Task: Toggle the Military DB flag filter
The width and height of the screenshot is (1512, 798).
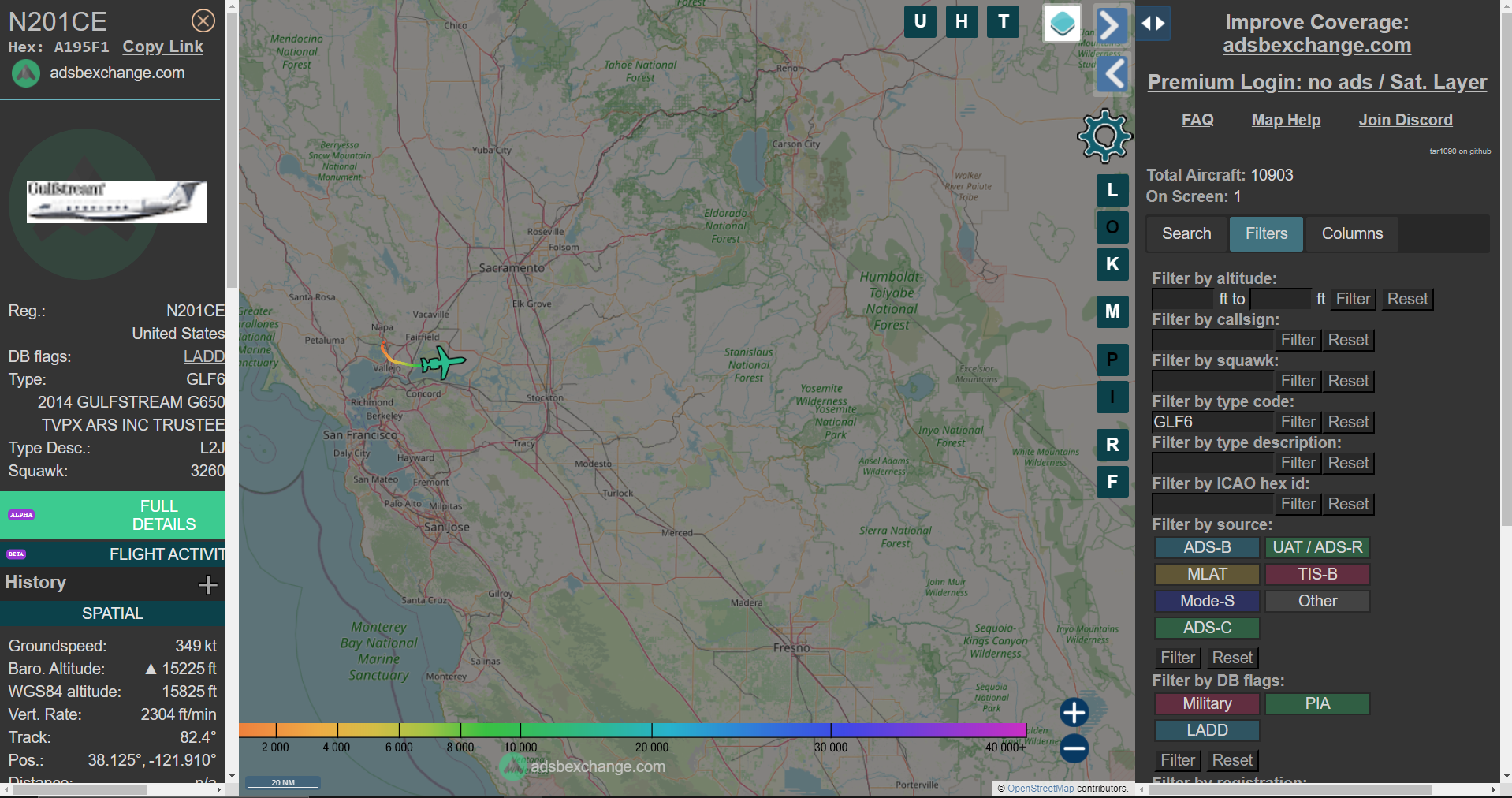Action: coord(1207,703)
